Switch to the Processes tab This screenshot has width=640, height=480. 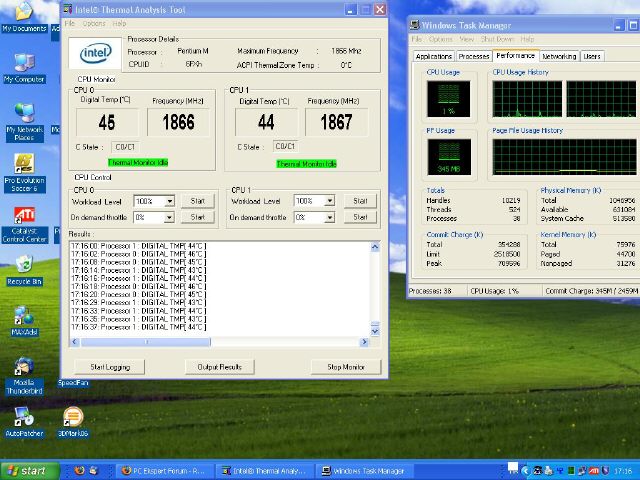tap(474, 56)
